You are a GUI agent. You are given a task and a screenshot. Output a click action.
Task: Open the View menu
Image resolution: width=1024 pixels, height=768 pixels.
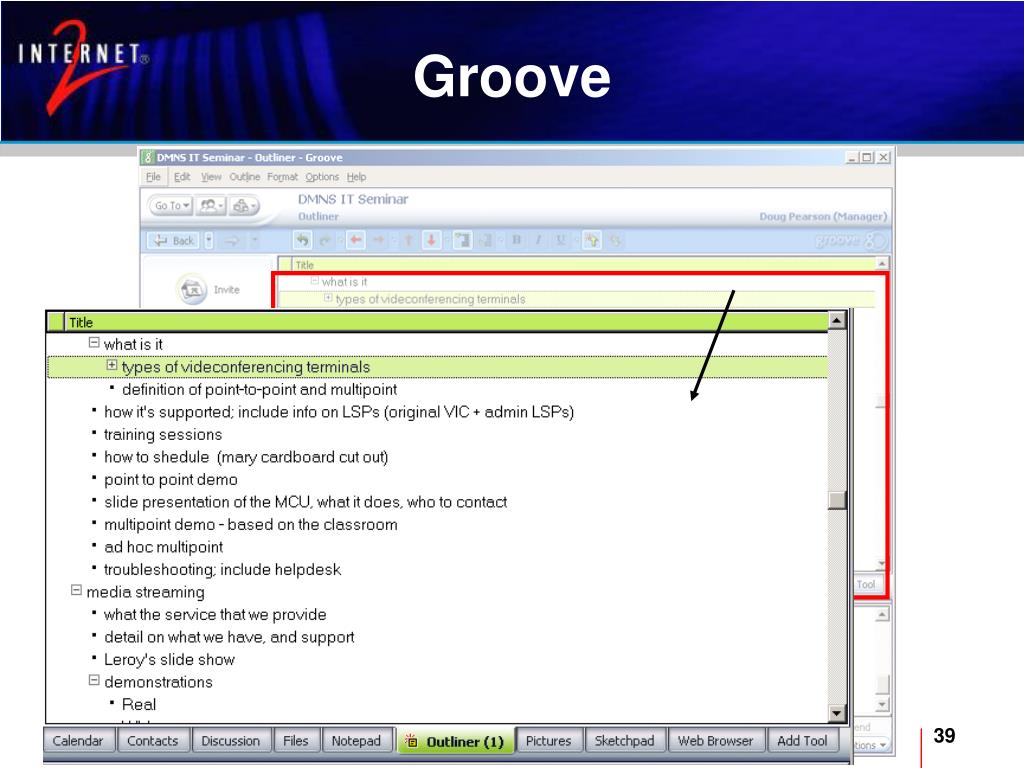coord(210,177)
